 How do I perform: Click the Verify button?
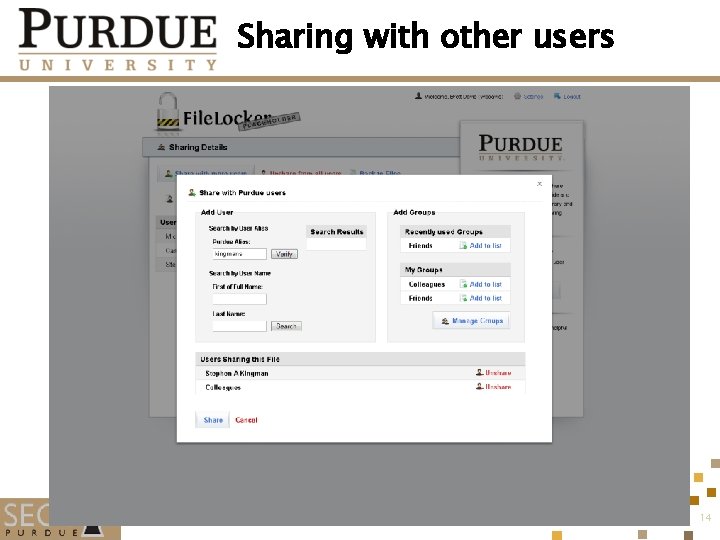pyautogui.click(x=284, y=254)
